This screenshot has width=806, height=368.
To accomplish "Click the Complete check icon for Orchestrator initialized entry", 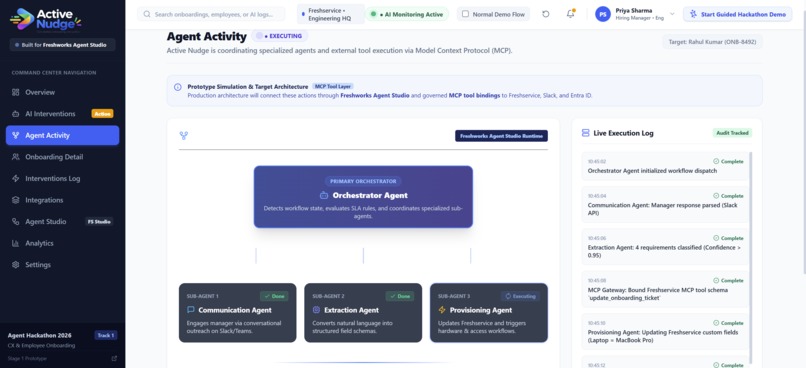I will pyautogui.click(x=717, y=161).
